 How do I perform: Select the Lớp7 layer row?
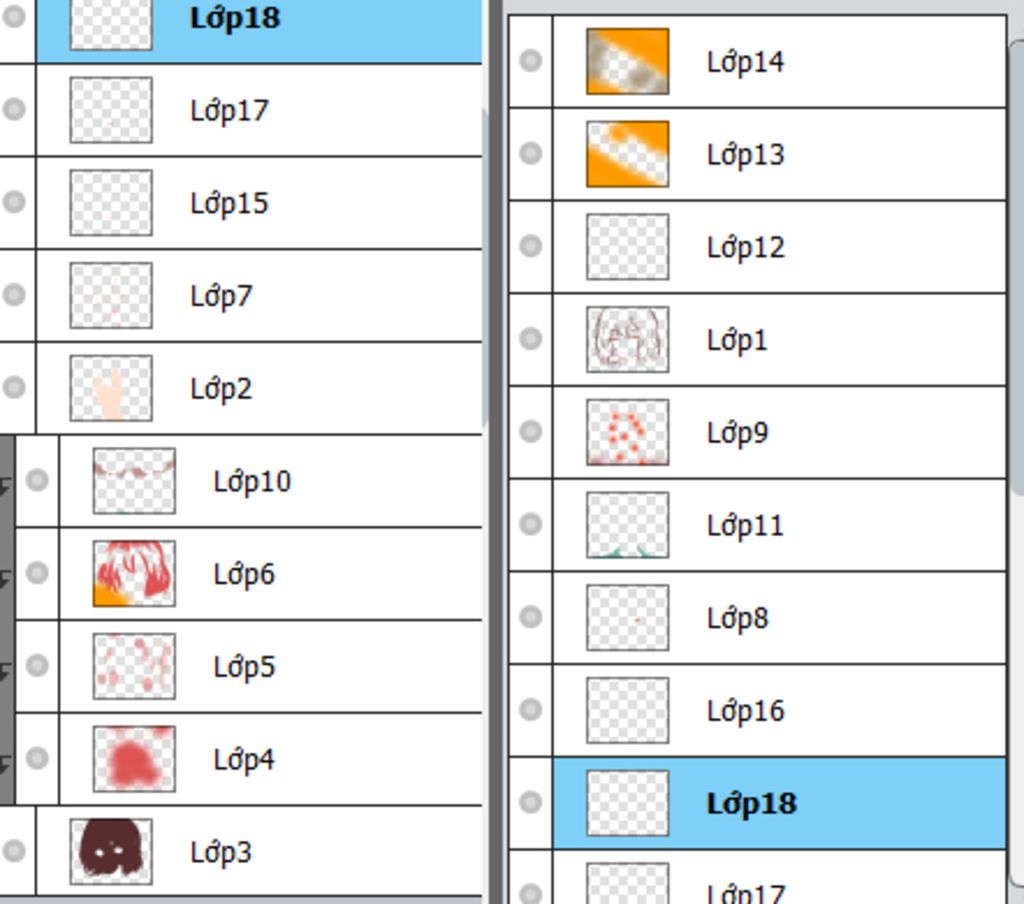click(x=259, y=295)
